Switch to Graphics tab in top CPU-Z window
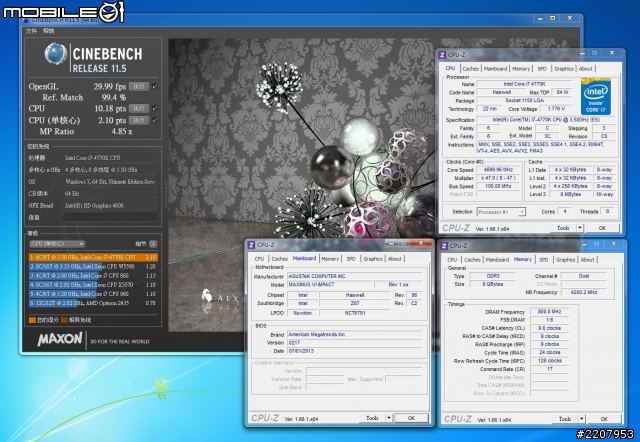The image size is (640, 442). (x=564, y=69)
